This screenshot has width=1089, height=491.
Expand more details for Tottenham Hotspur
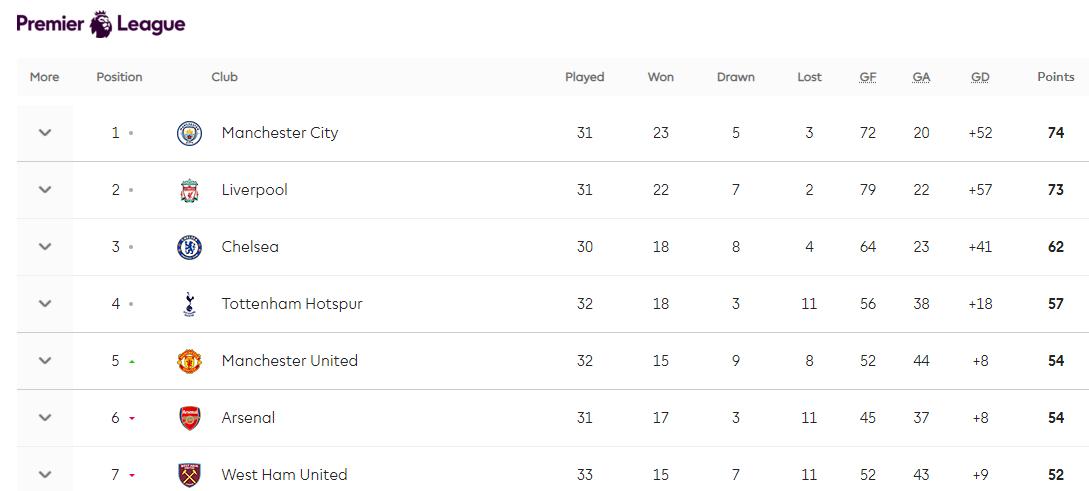45,304
